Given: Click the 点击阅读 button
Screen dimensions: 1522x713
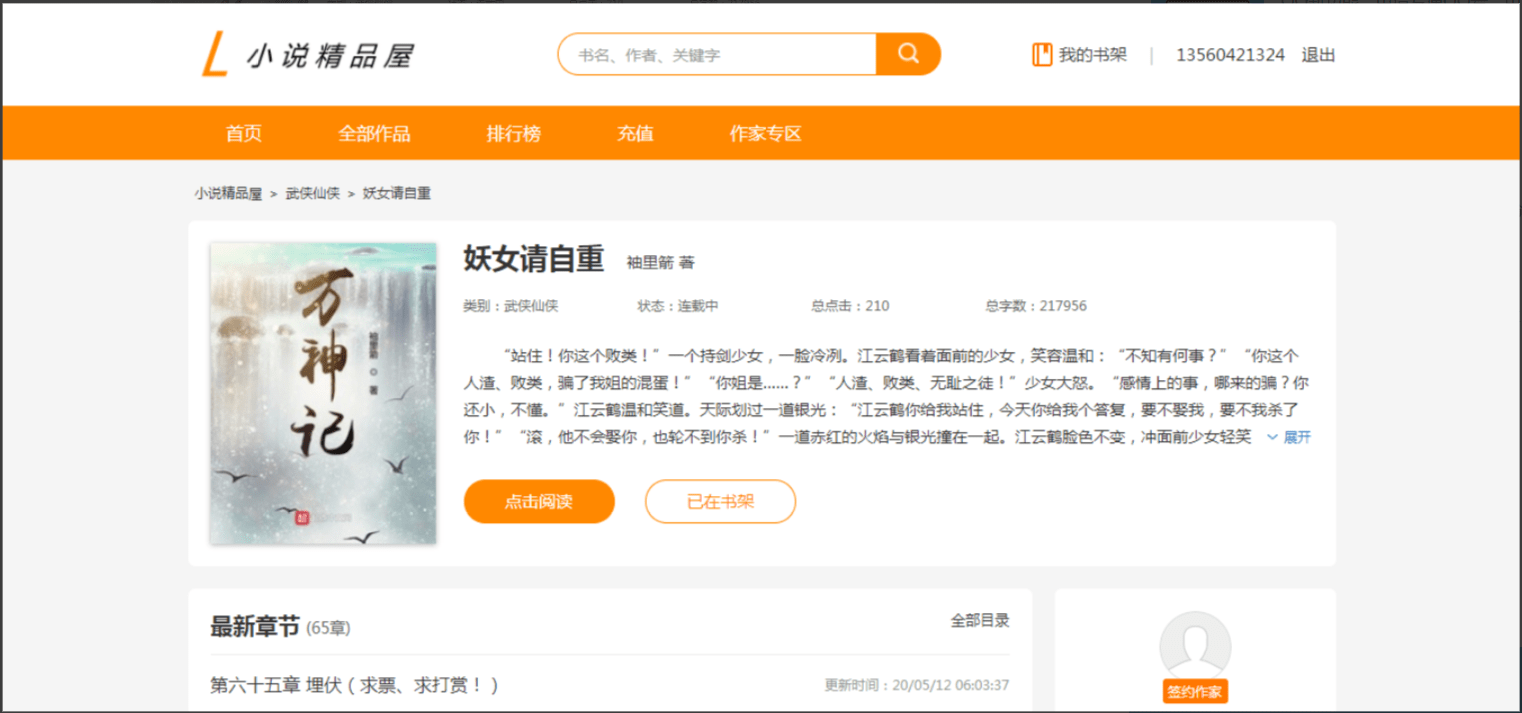Looking at the screenshot, I should pos(539,502).
